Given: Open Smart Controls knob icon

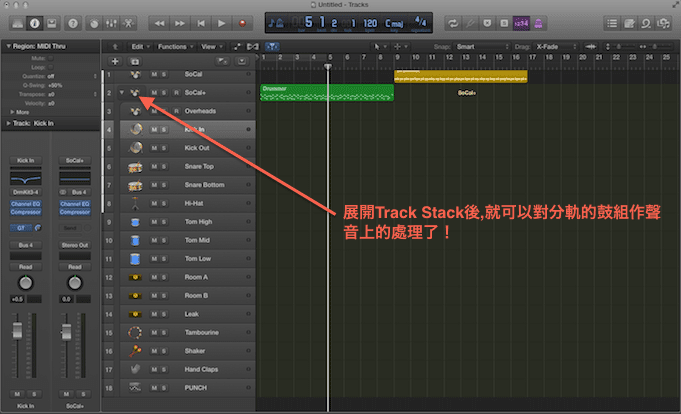Looking at the screenshot, I should point(94,23).
